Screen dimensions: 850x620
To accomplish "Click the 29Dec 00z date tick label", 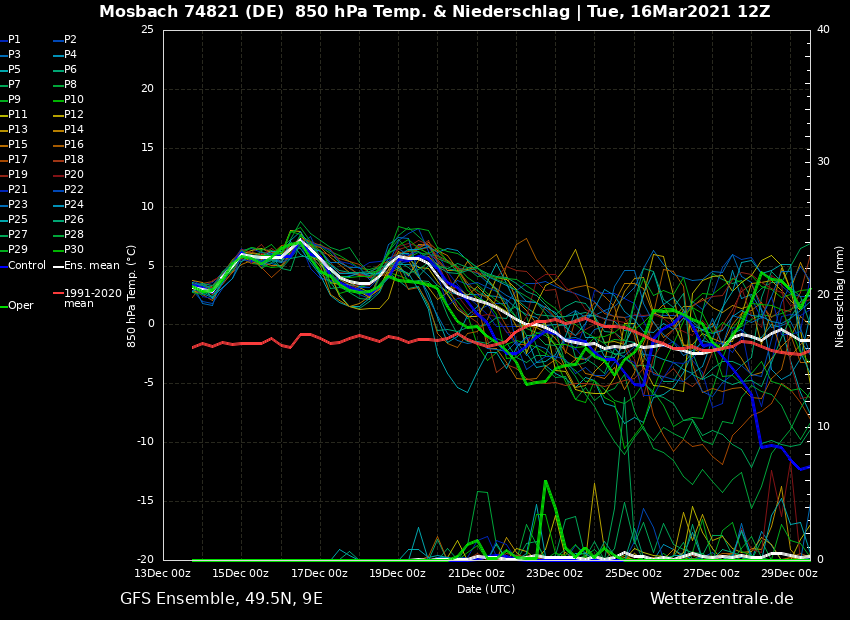I will point(789,574).
